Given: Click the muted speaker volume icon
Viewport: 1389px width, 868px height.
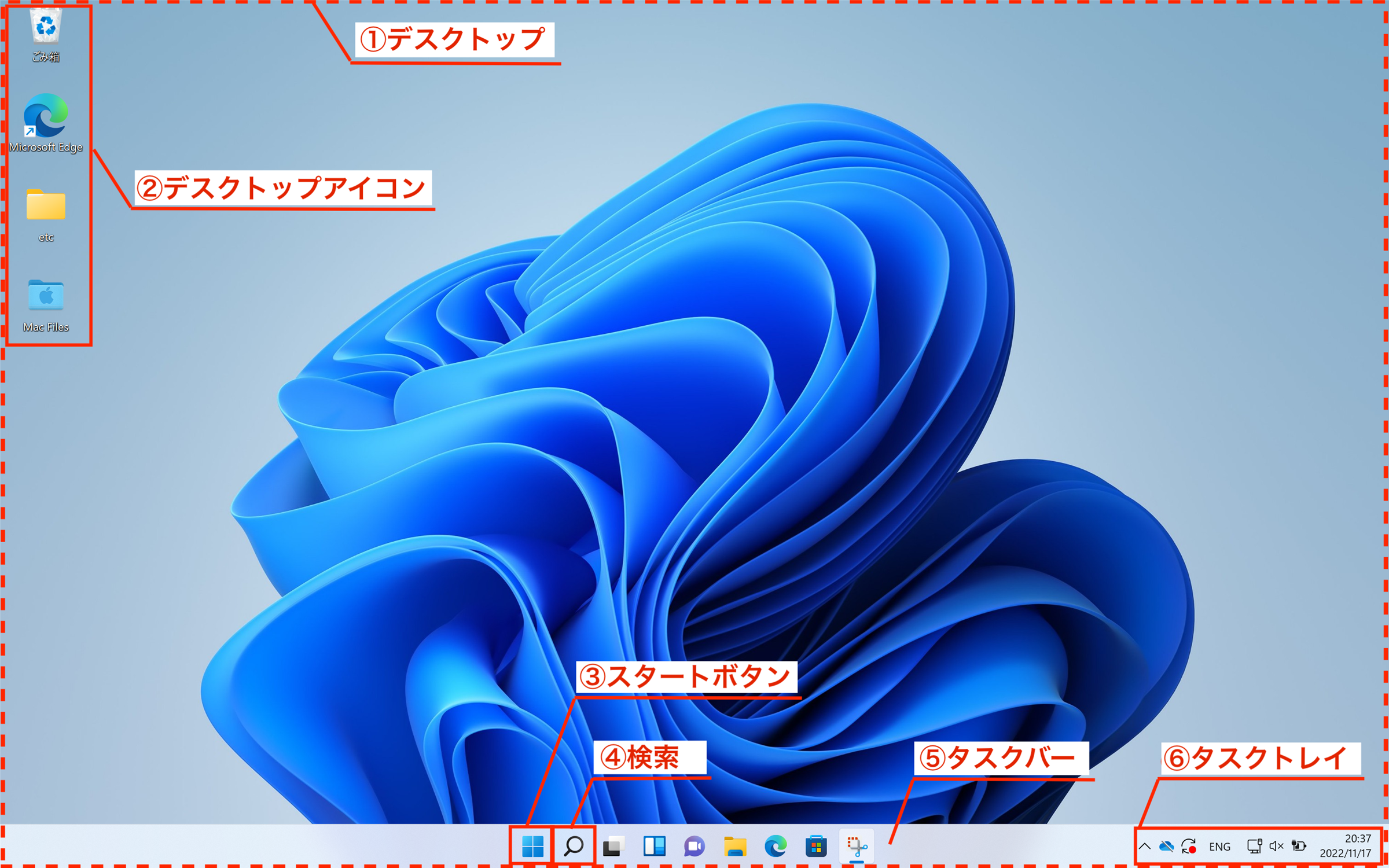Looking at the screenshot, I should pos(1276,847).
